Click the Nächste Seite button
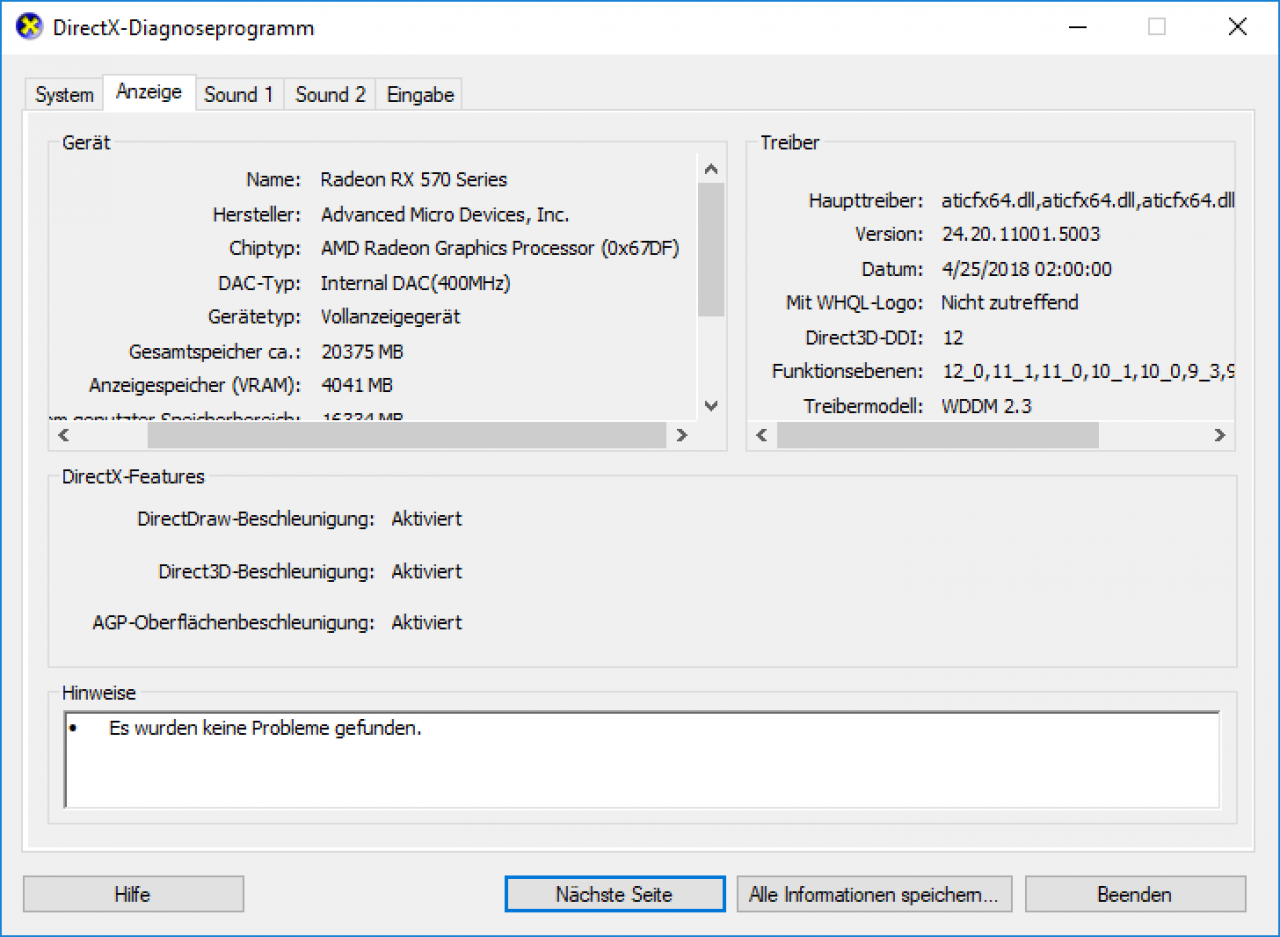 (x=614, y=894)
